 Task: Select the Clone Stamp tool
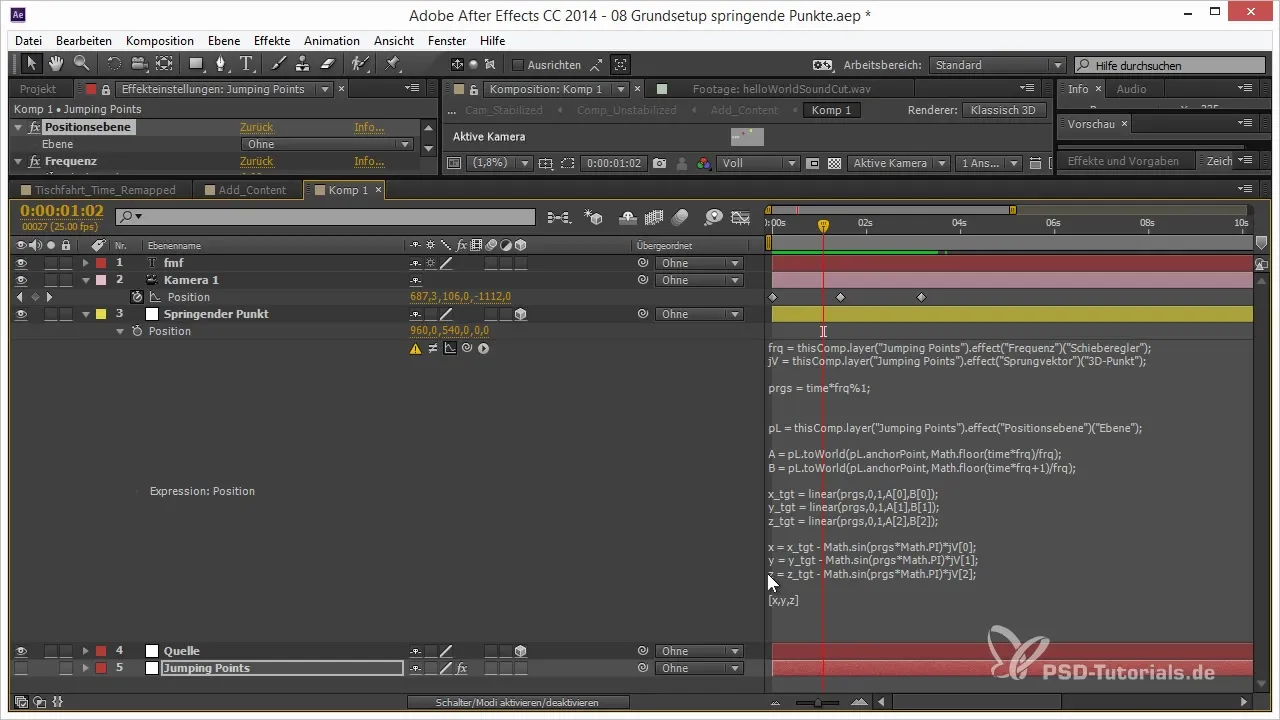pos(302,64)
